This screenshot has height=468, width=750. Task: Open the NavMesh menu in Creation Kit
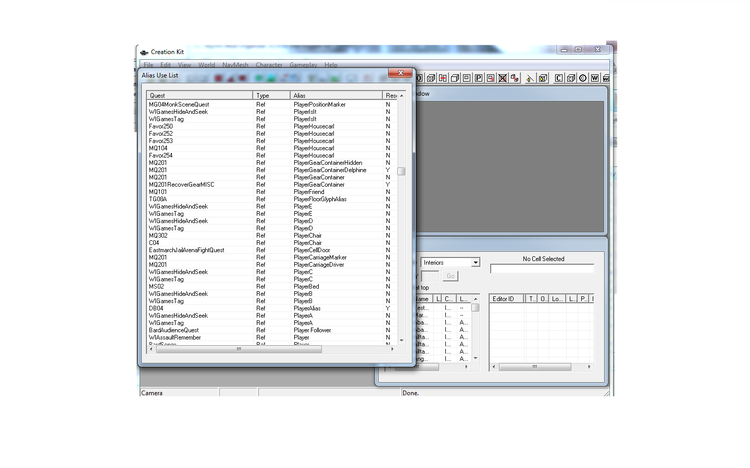[x=235, y=65]
